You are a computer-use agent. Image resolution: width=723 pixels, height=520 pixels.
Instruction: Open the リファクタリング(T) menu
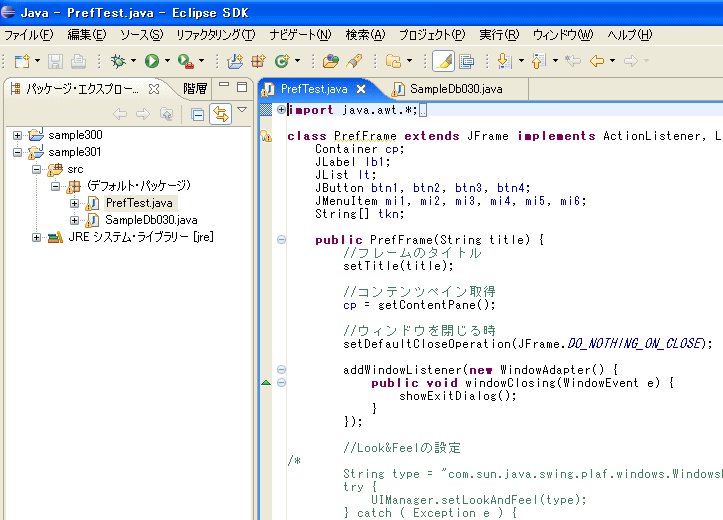pos(215,35)
